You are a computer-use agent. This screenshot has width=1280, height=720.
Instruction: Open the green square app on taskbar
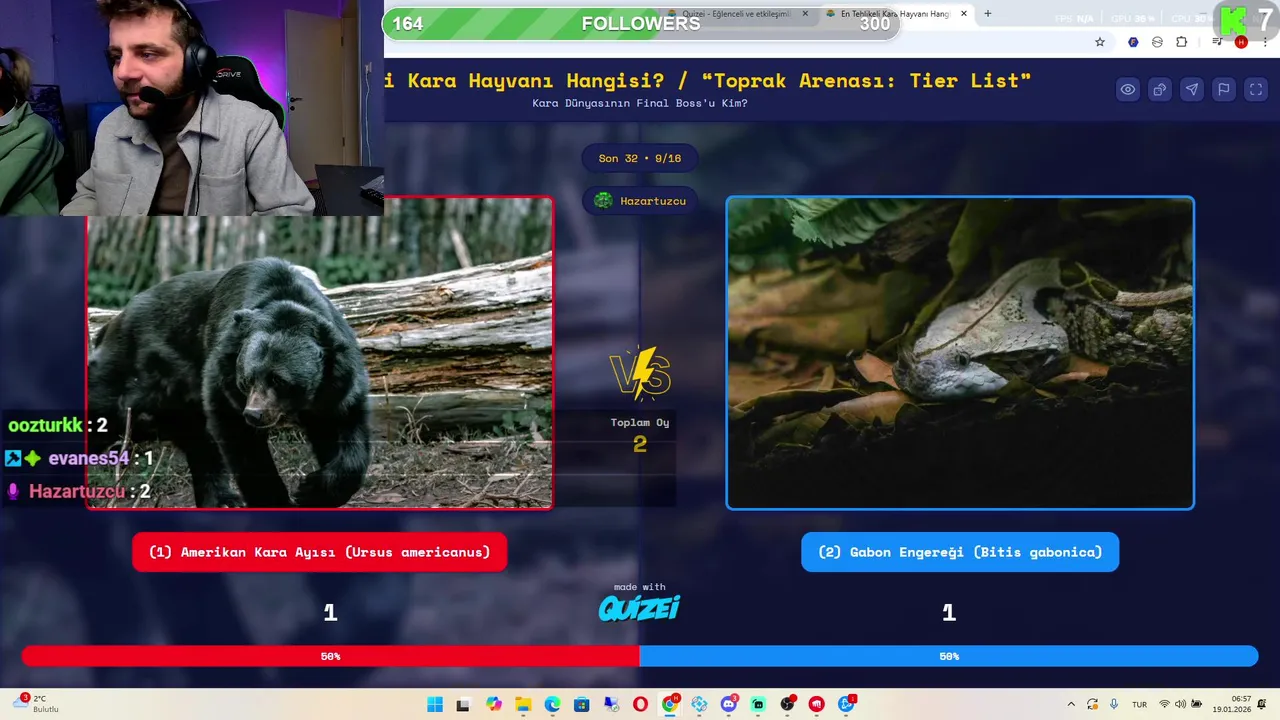pyautogui.click(x=758, y=704)
